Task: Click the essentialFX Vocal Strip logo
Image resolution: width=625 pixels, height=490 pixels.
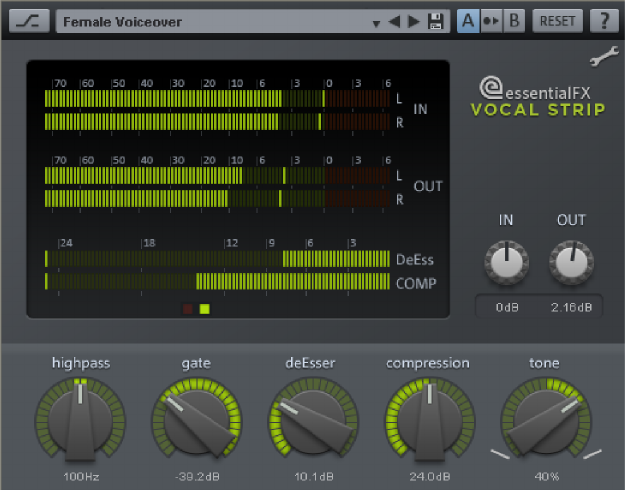Action: (x=538, y=96)
